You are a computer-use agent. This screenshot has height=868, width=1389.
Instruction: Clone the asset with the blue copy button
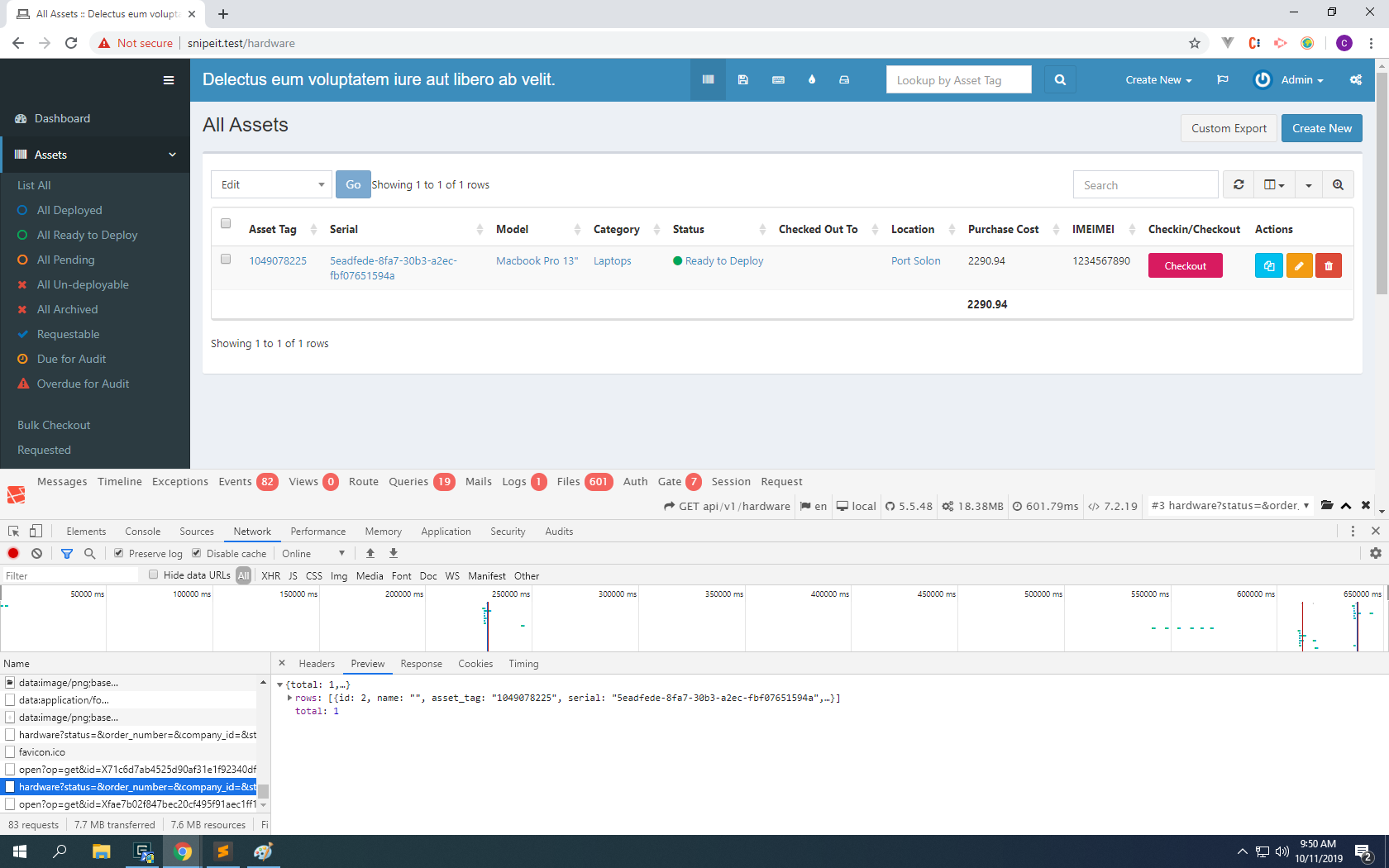[1269, 265]
